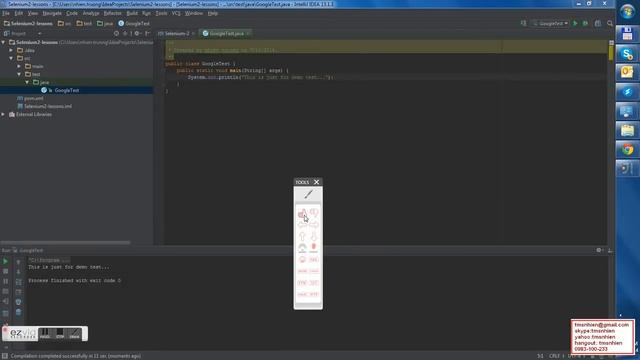Pick the up-arrow stamp in TOOLS palette

pyautogui.click(x=302, y=236)
